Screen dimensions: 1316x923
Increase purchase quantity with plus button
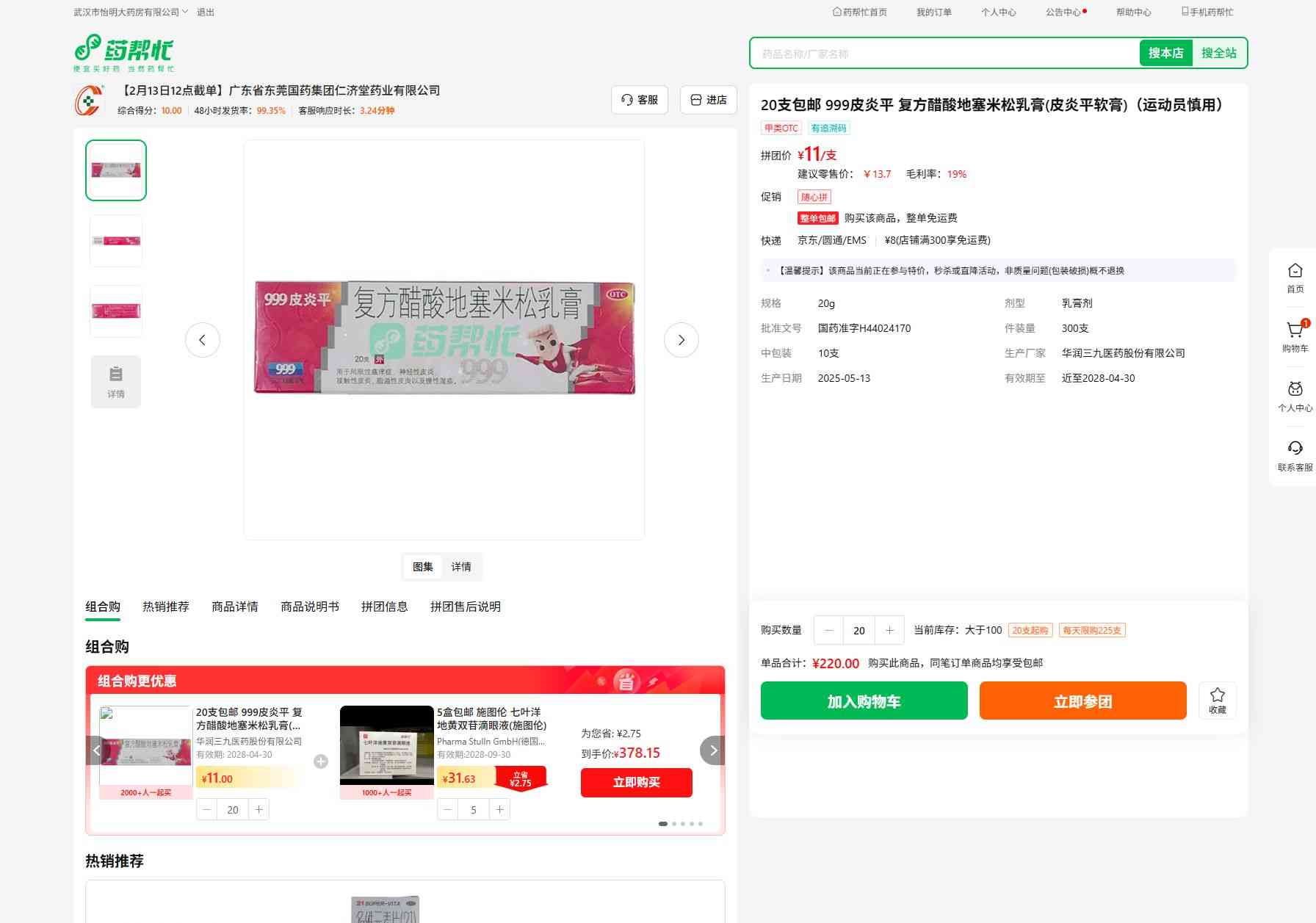889,630
